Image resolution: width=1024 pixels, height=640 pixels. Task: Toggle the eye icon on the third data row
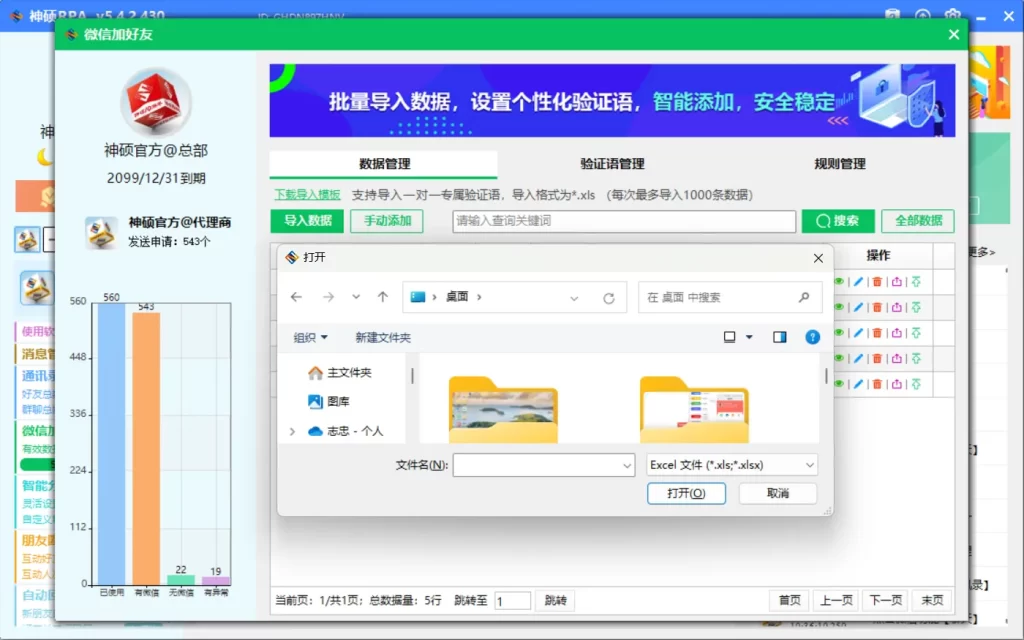(838, 332)
